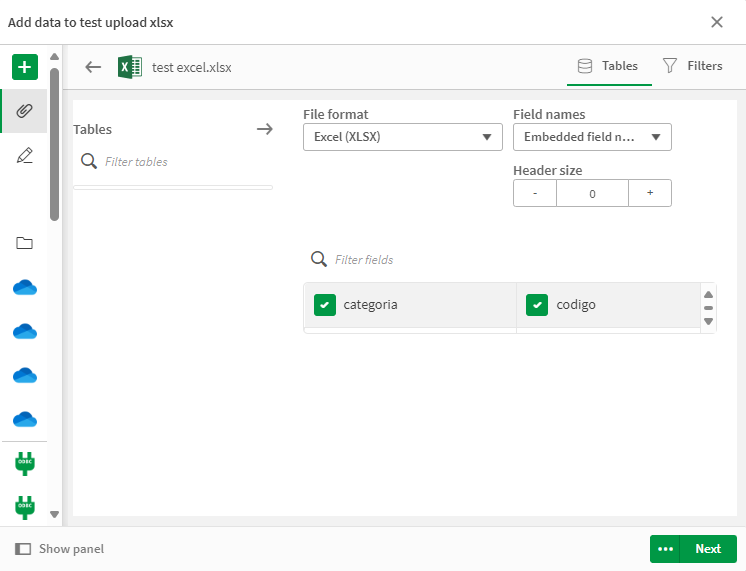Click the first ODBC connector icon

pyautogui.click(x=25, y=463)
